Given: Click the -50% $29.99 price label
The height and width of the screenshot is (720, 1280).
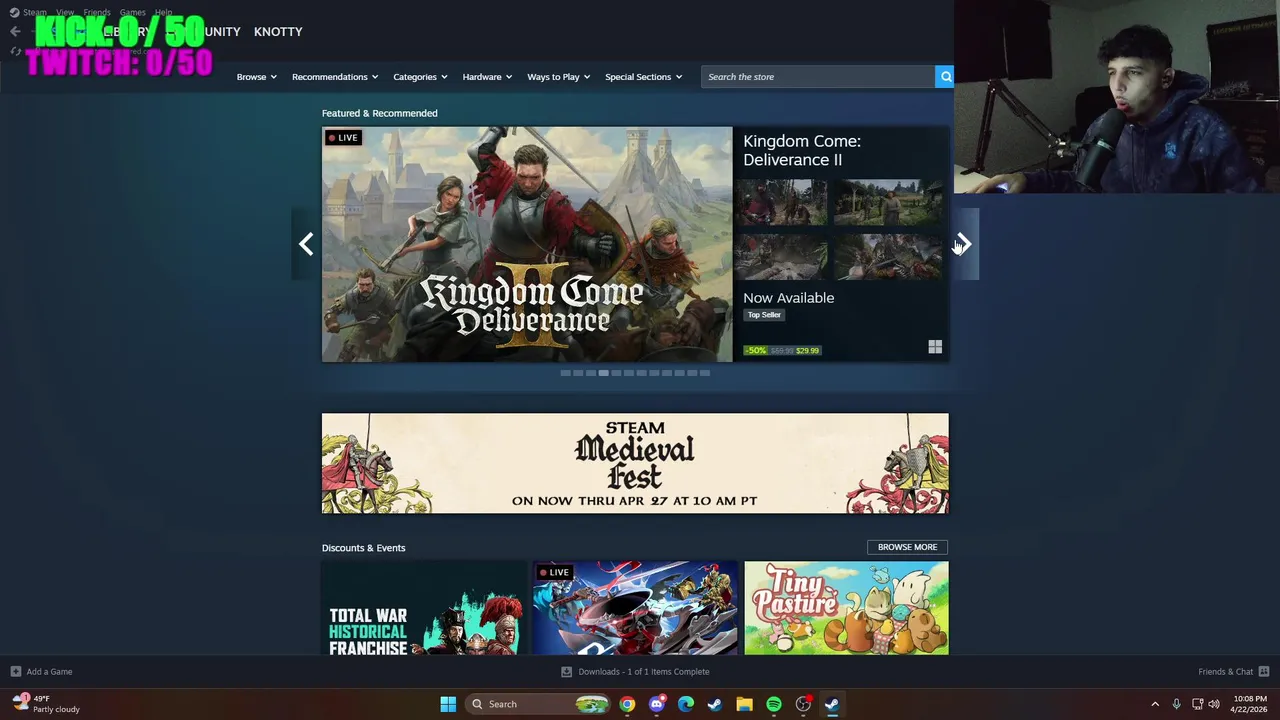Looking at the screenshot, I should tap(782, 351).
